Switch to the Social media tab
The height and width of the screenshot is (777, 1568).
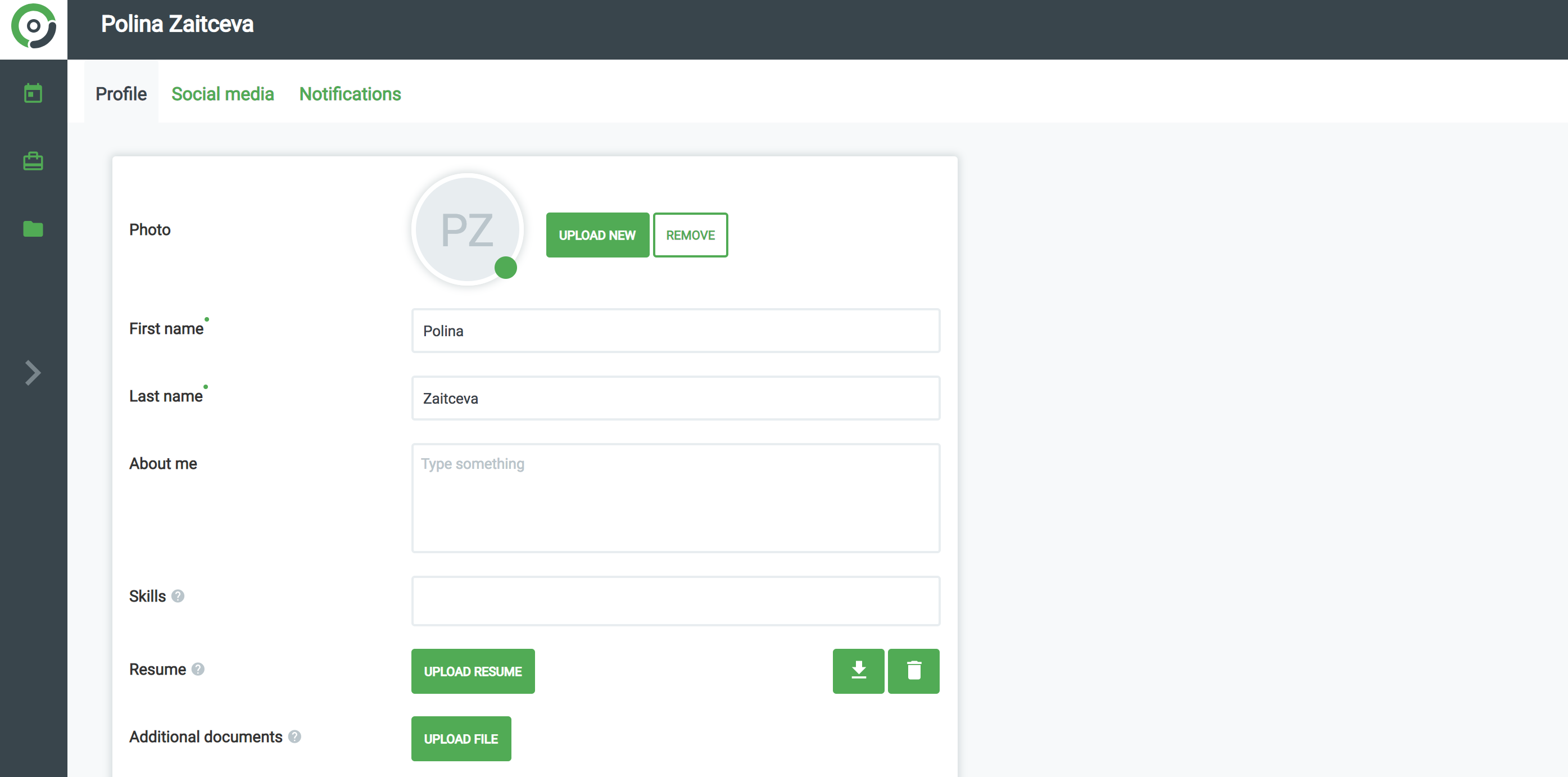(222, 94)
